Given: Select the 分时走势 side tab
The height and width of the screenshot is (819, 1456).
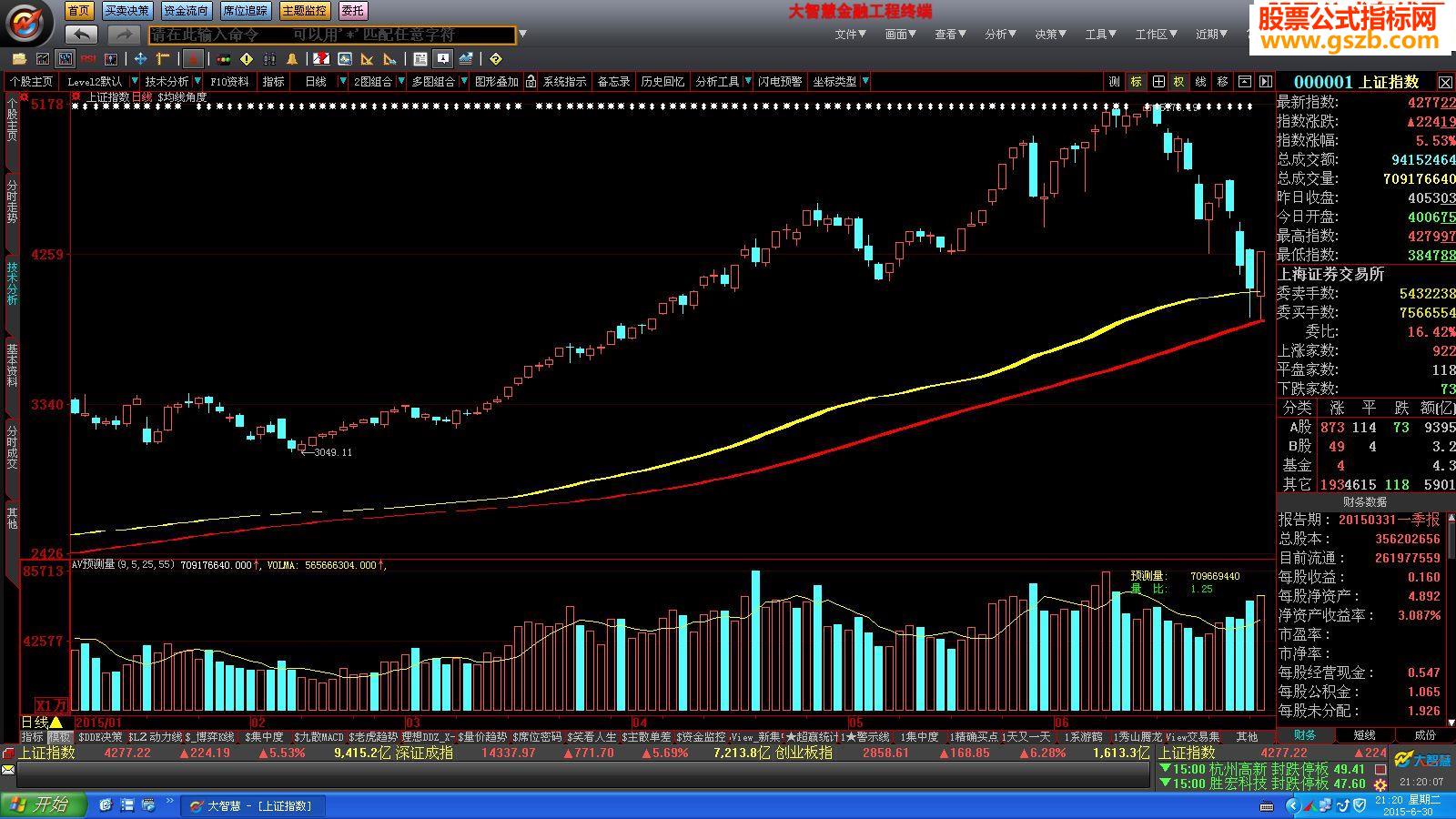Looking at the screenshot, I should coord(12,202).
